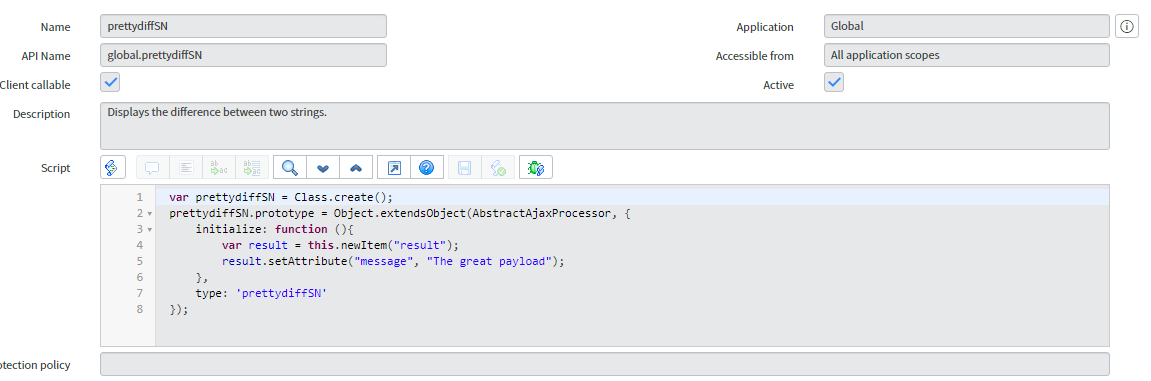Viewport: 1151px width, 381px height.
Task: Click the Replace All toolbar icon
Action: pyautogui.click(x=252, y=167)
